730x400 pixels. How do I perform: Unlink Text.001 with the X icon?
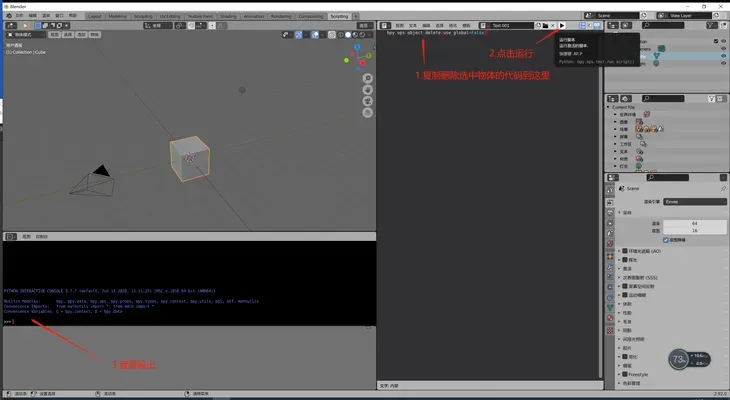(553, 26)
